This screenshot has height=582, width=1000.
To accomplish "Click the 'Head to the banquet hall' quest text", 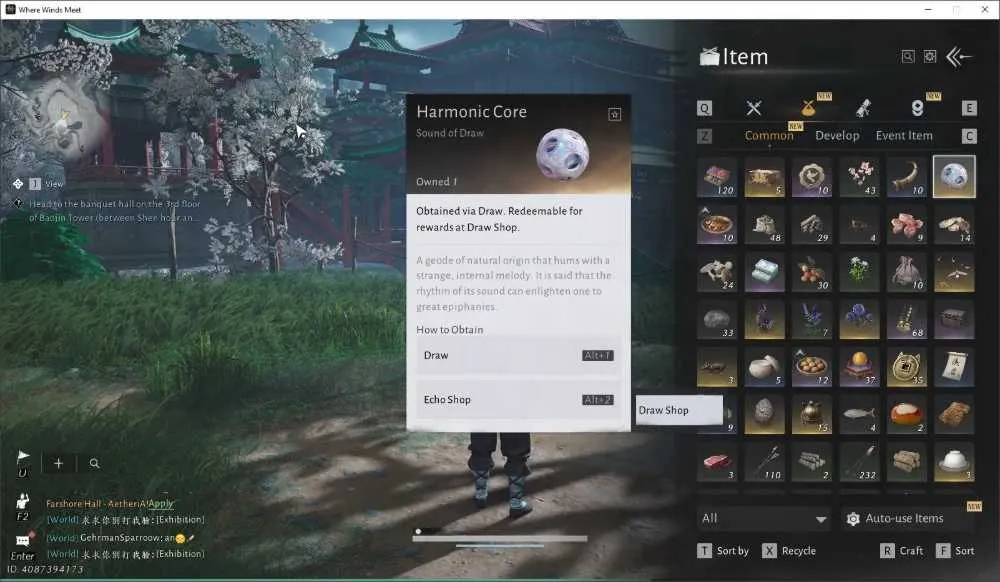I will click(x=115, y=211).
